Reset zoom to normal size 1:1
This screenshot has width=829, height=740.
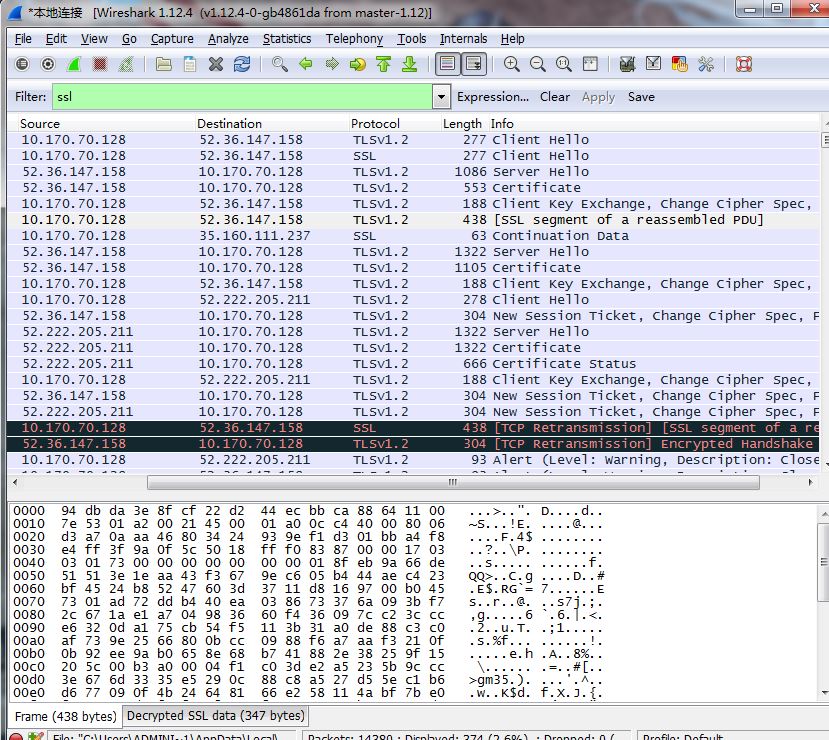(x=564, y=64)
